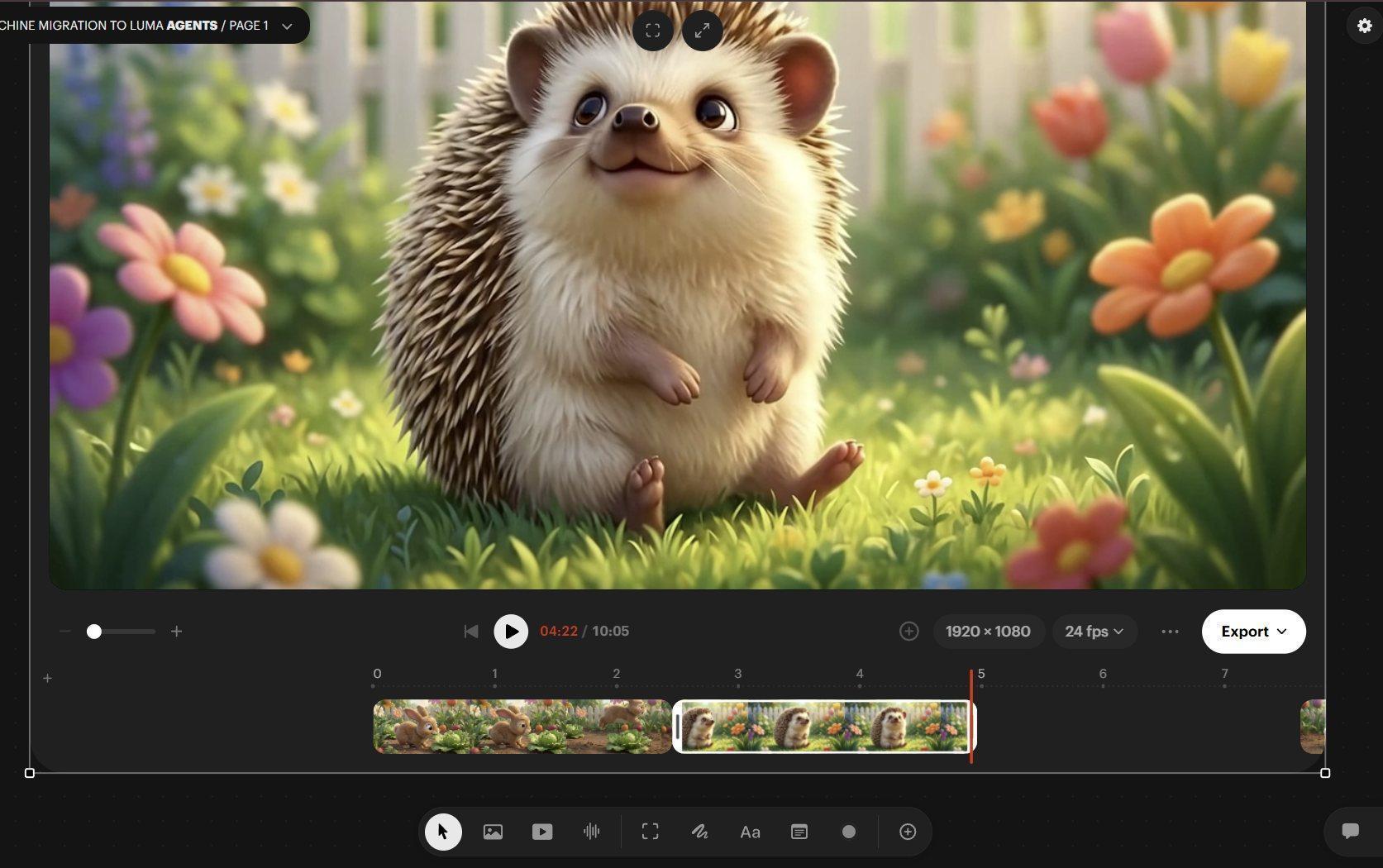Expand the Page 1 breadcrumb chevron
Screen dimensions: 1383x868
(x=287, y=26)
